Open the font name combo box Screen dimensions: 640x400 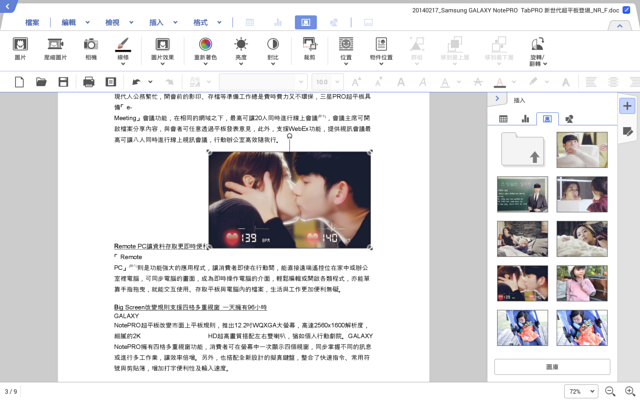coord(263,82)
